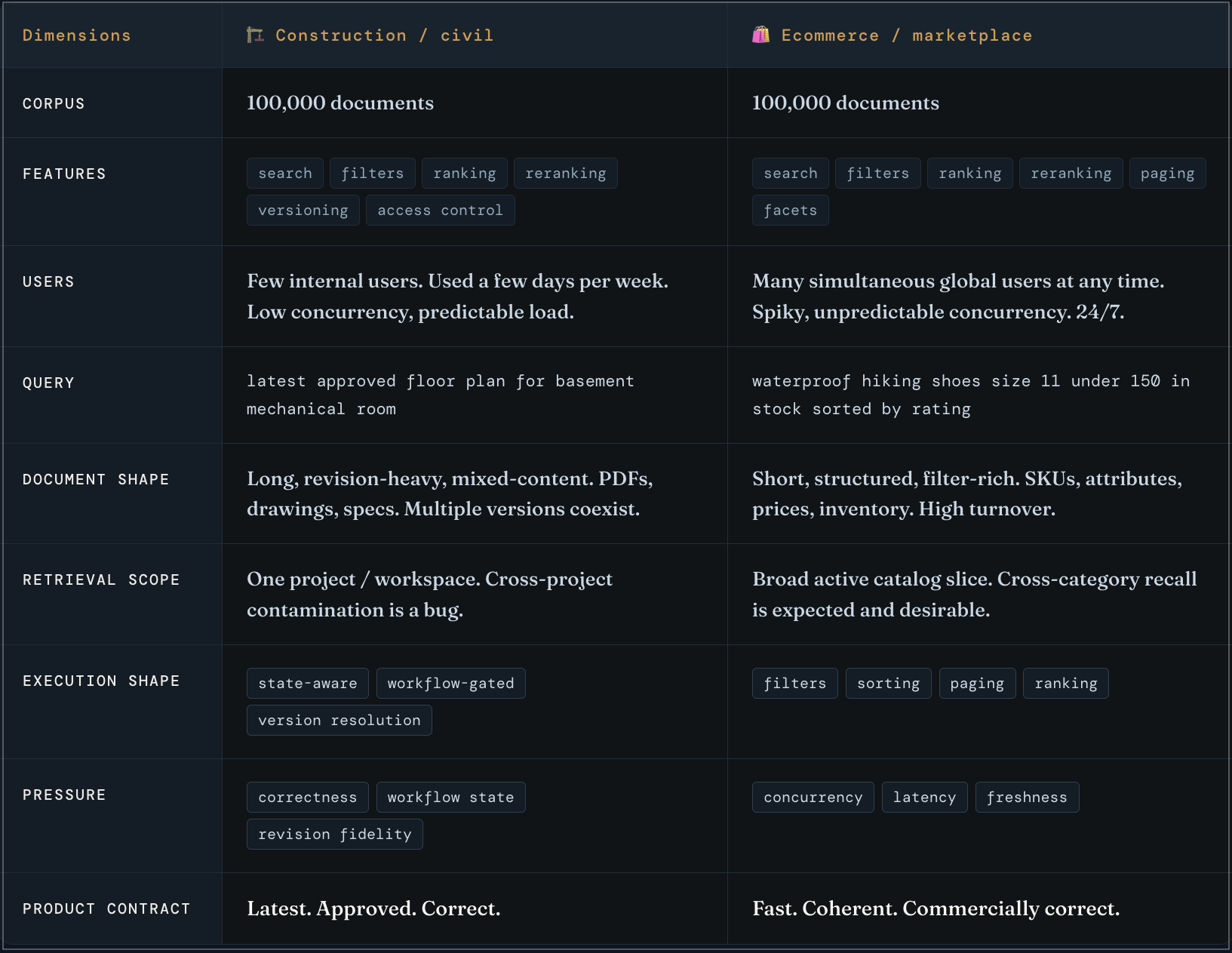The height and width of the screenshot is (953, 1232).
Task: Toggle the facets tag in Ecommerce features
Action: pyautogui.click(x=790, y=210)
